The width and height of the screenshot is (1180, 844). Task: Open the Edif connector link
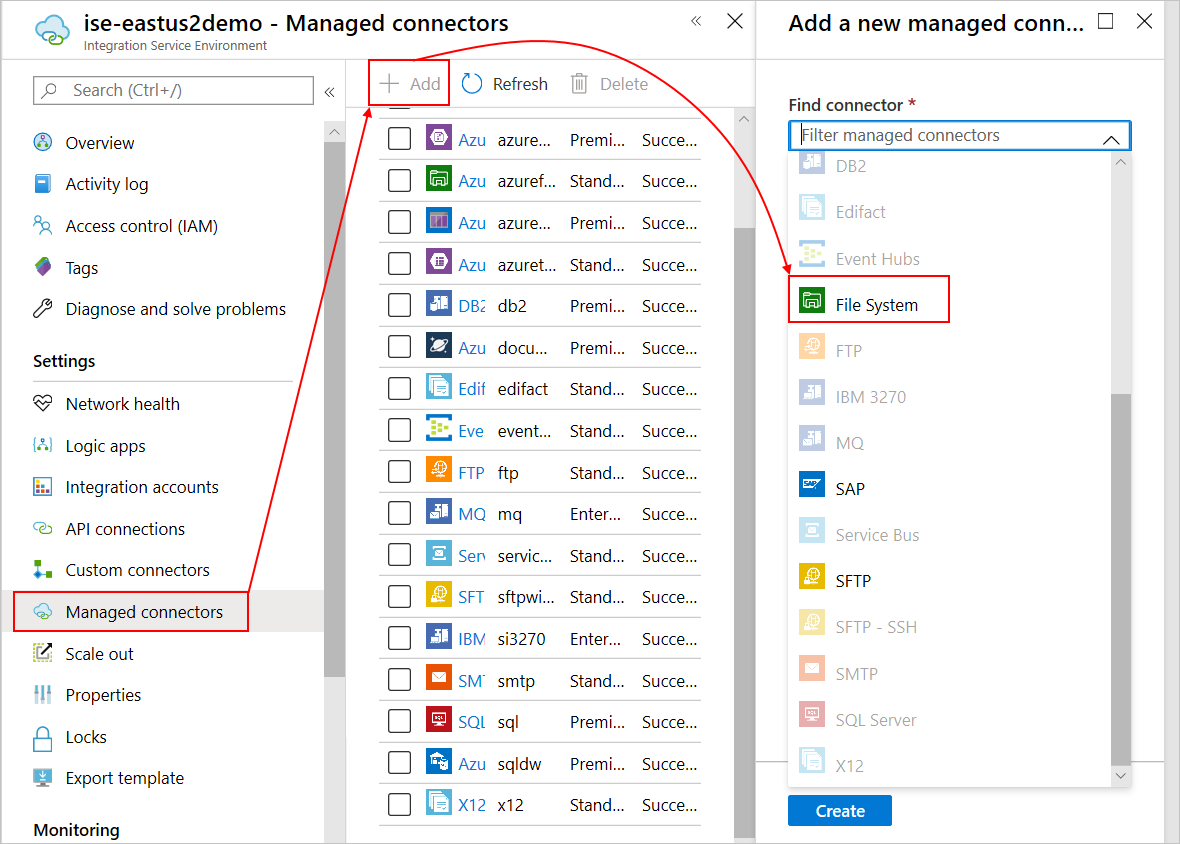(472, 389)
